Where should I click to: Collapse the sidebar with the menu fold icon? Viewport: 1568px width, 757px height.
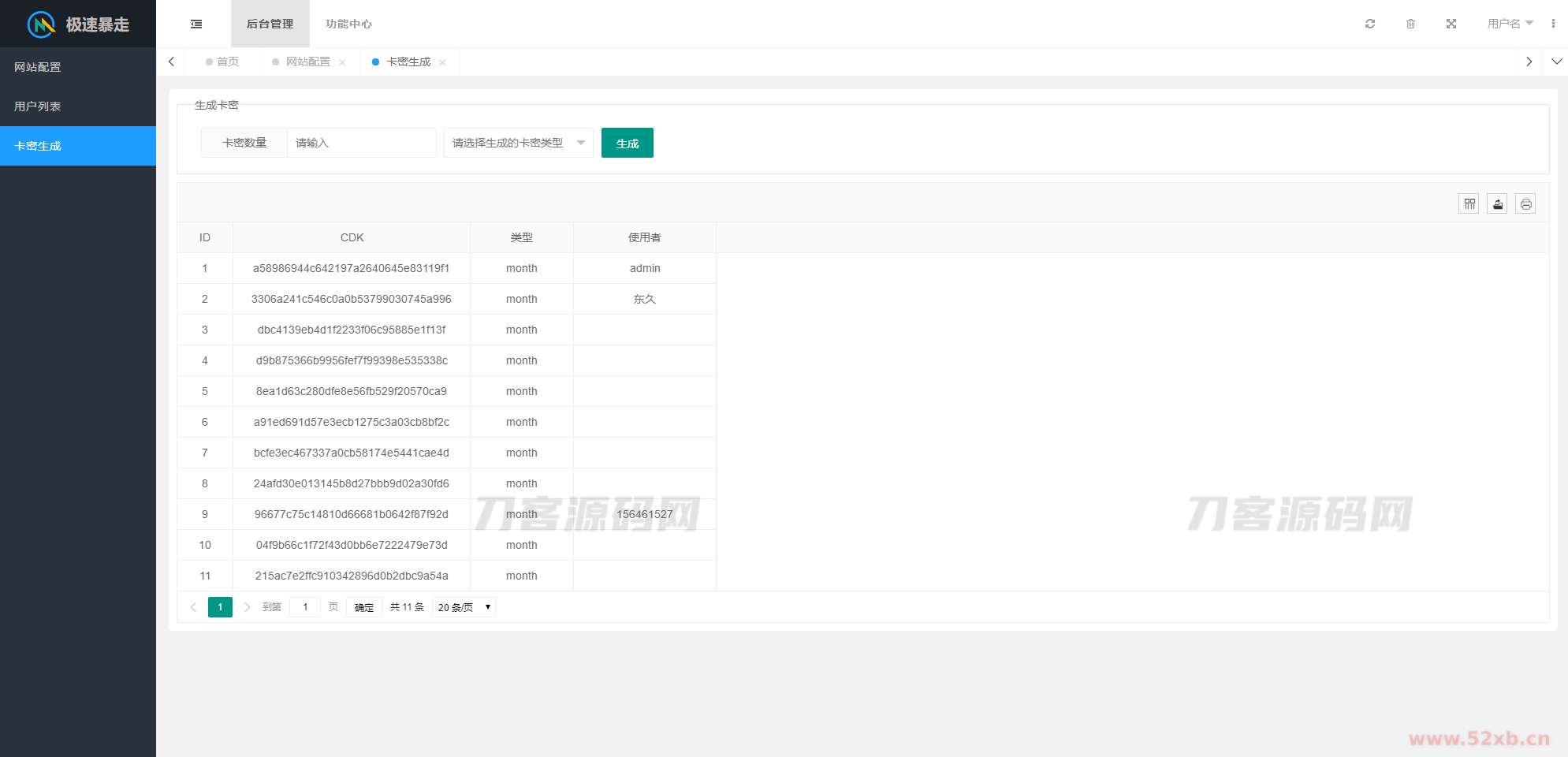[196, 24]
